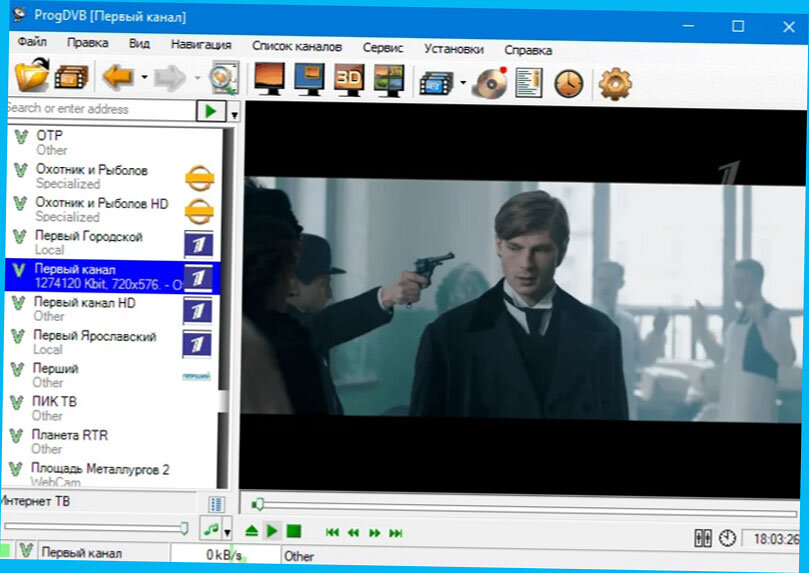Click the Охотник и Рыболов channel logo
Image resolution: width=809 pixels, height=573 pixels.
200,178
